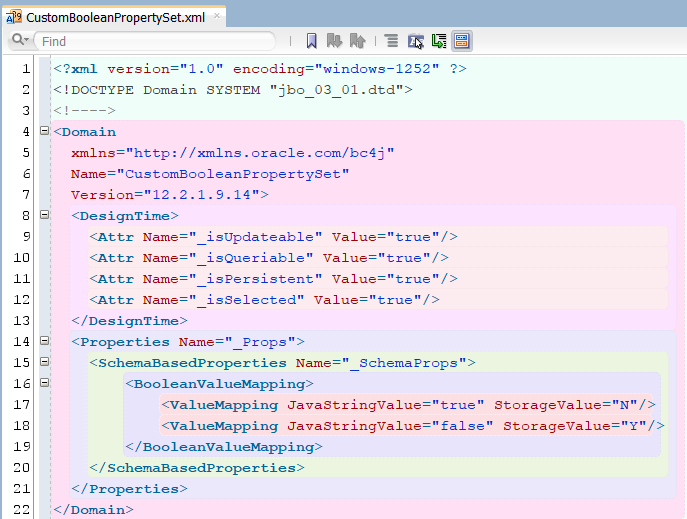The height and width of the screenshot is (519, 687).
Task: Click the green arrow block-indent icon
Action: [x=439, y=41]
